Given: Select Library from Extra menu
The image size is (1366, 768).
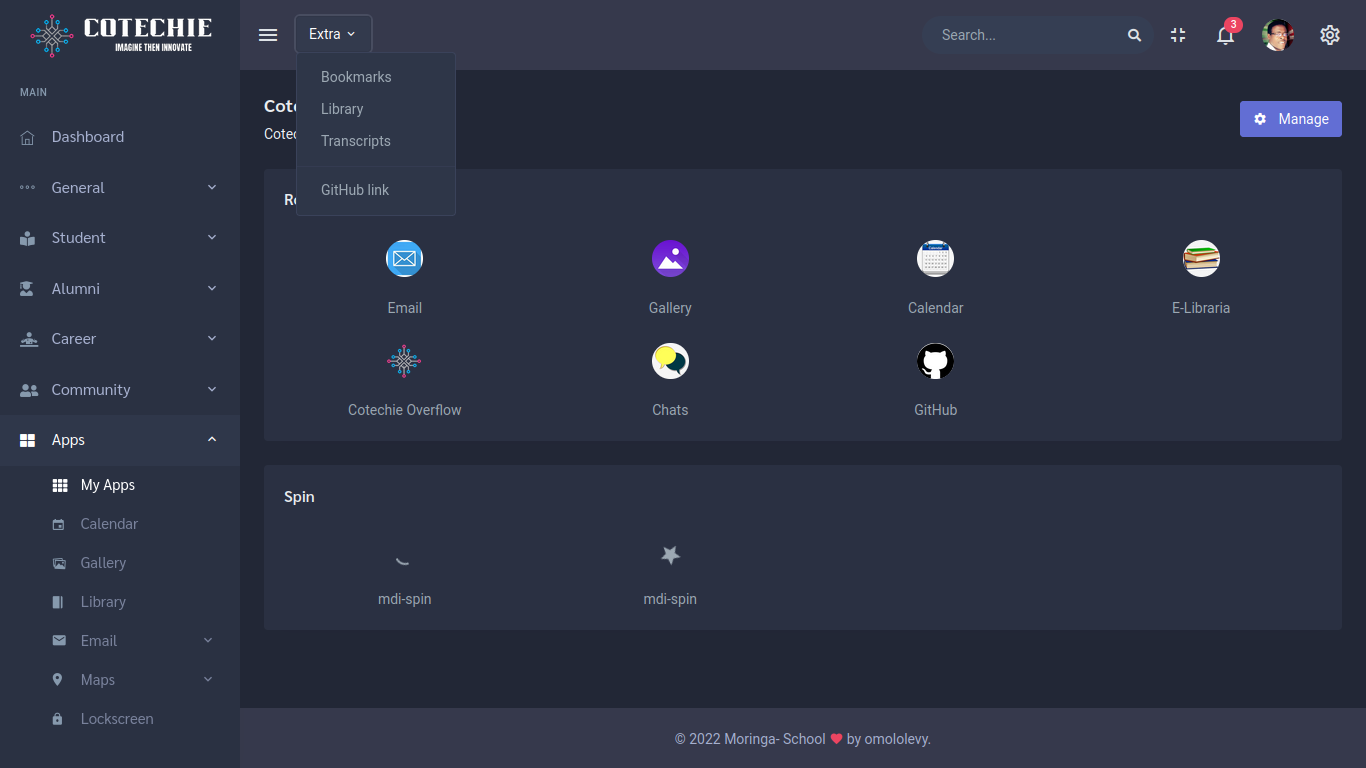Looking at the screenshot, I should tap(376, 109).
